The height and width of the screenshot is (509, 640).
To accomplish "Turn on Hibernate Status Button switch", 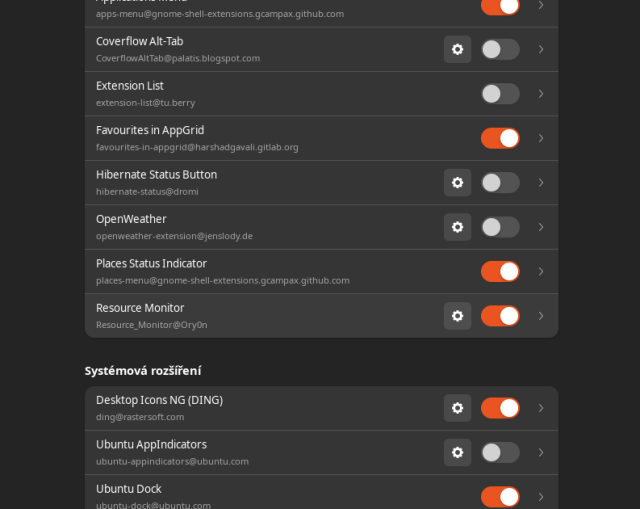I will (500, 182).
